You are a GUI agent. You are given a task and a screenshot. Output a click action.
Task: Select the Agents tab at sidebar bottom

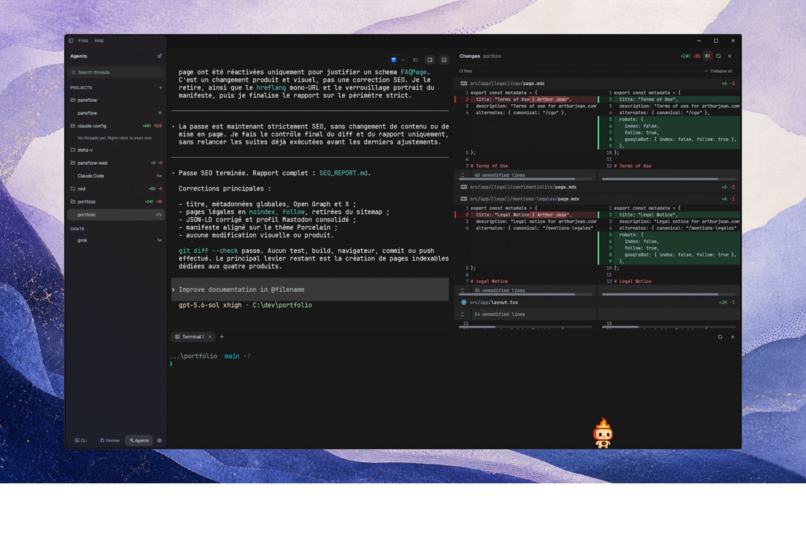click(x=139, y=440)
